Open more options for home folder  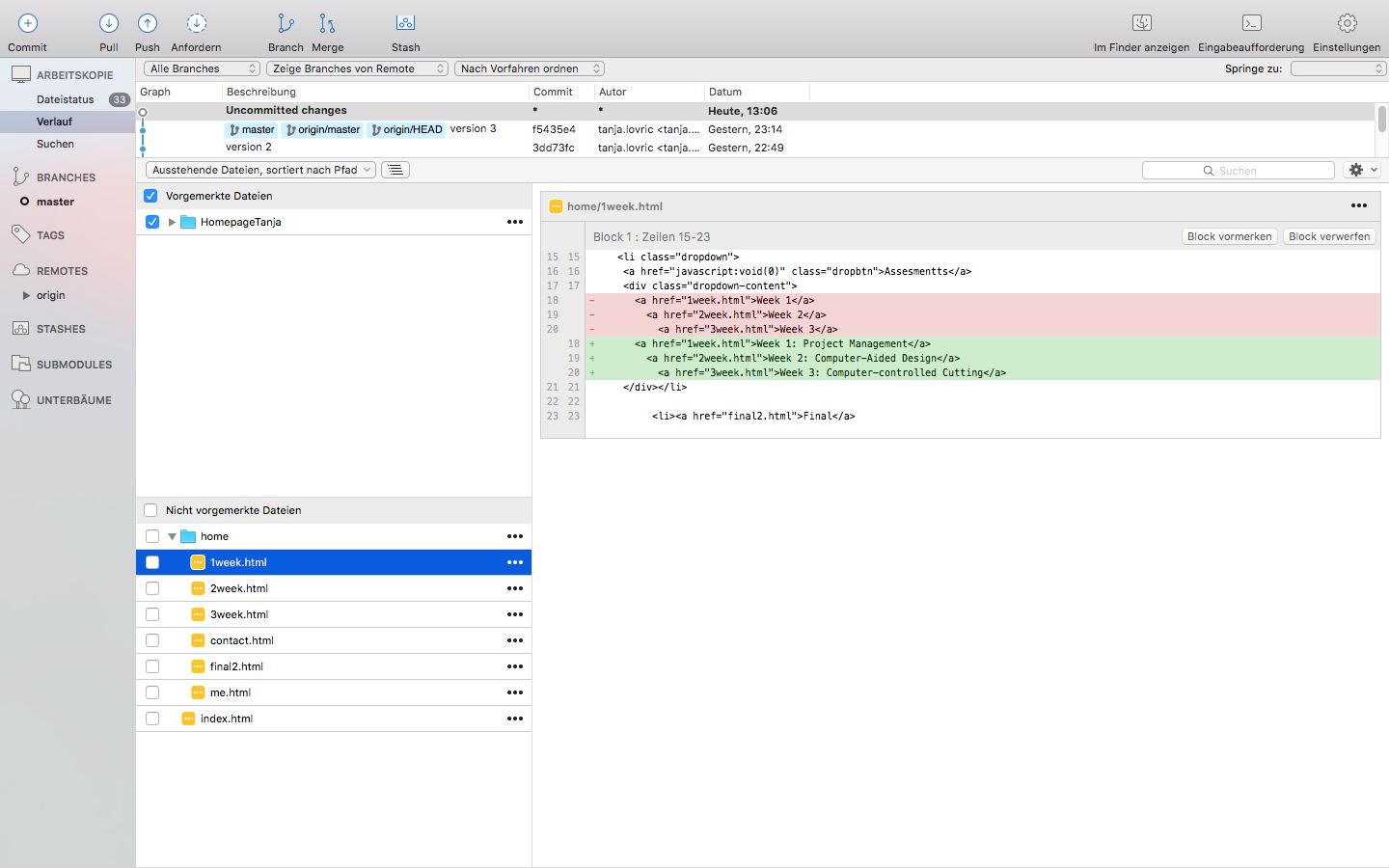pos(515,536)
